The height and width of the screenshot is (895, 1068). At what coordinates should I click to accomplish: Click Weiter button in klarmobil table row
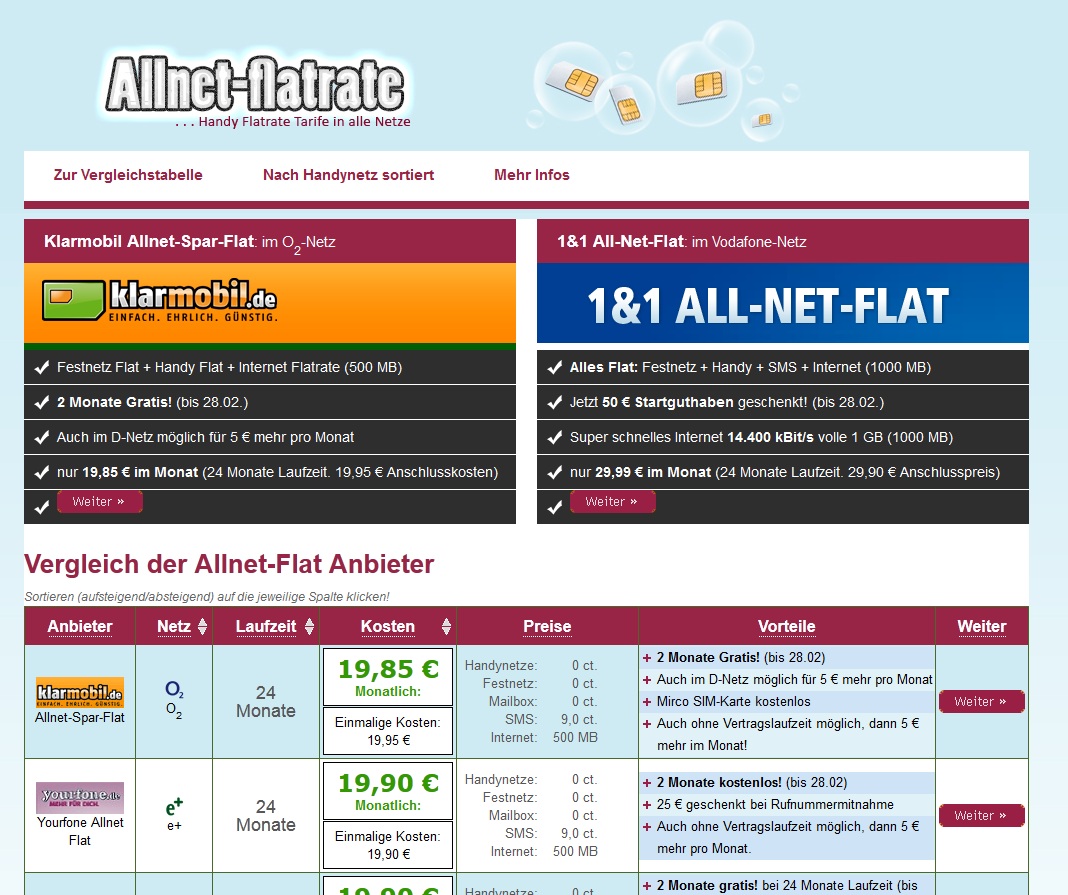[x=981, y=702]
